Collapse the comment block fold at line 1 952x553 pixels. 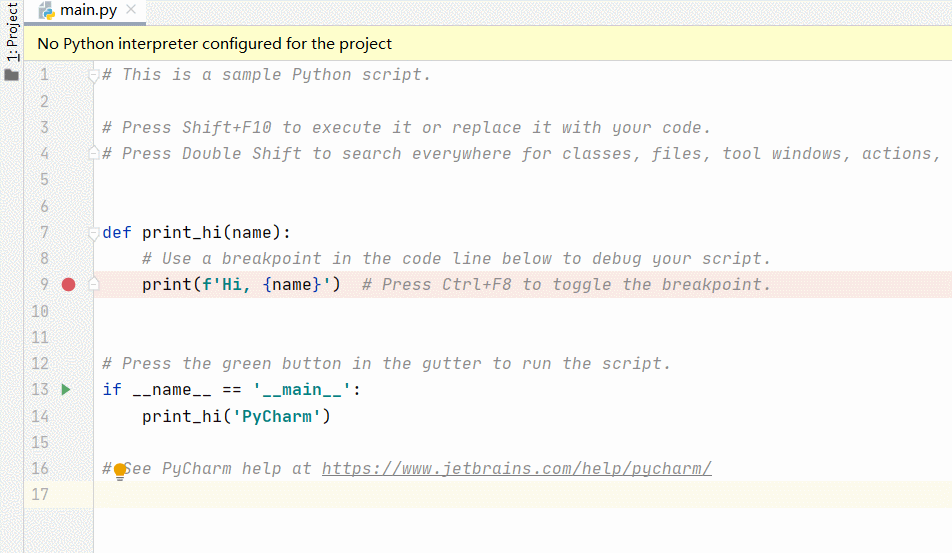coord(94,76)
